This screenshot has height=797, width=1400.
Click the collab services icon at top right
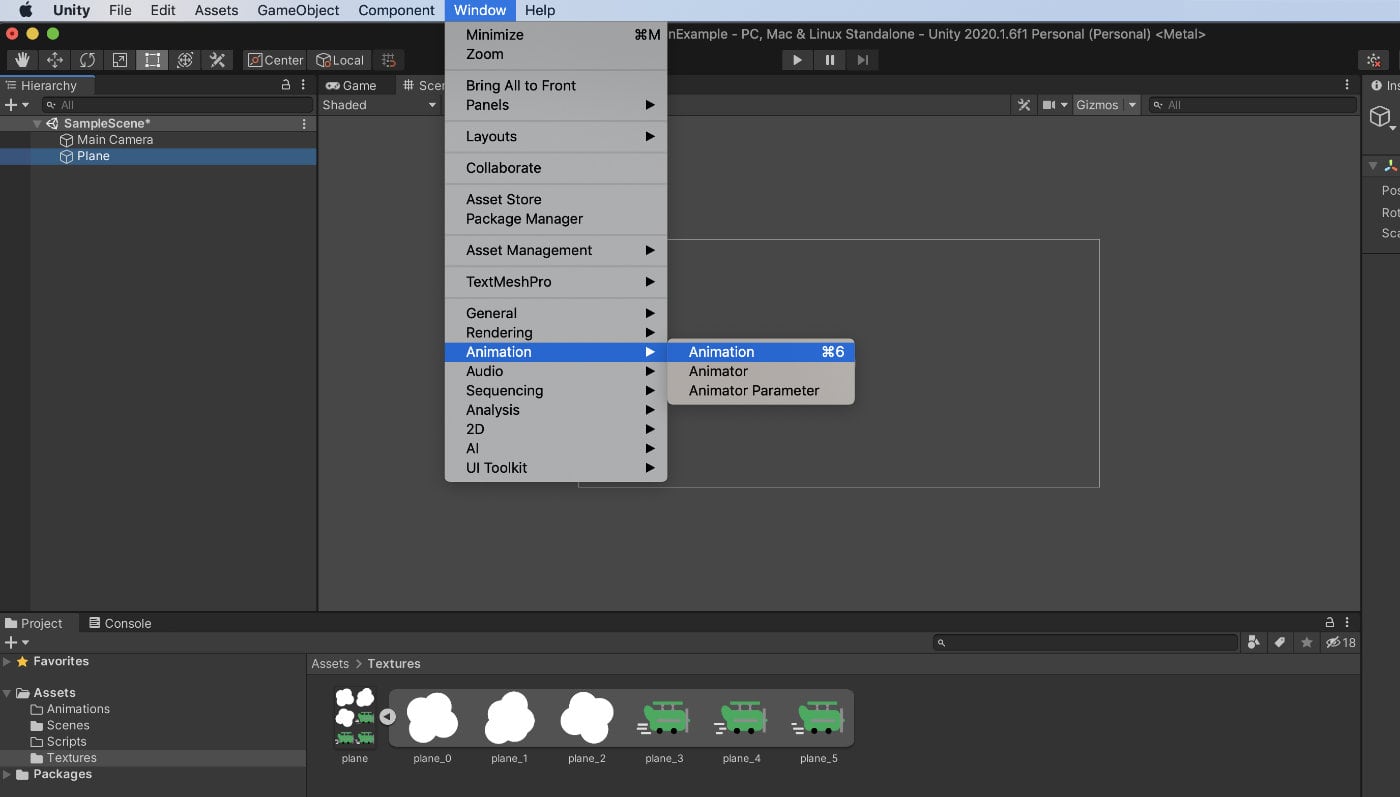click(x=1374, y=60)
